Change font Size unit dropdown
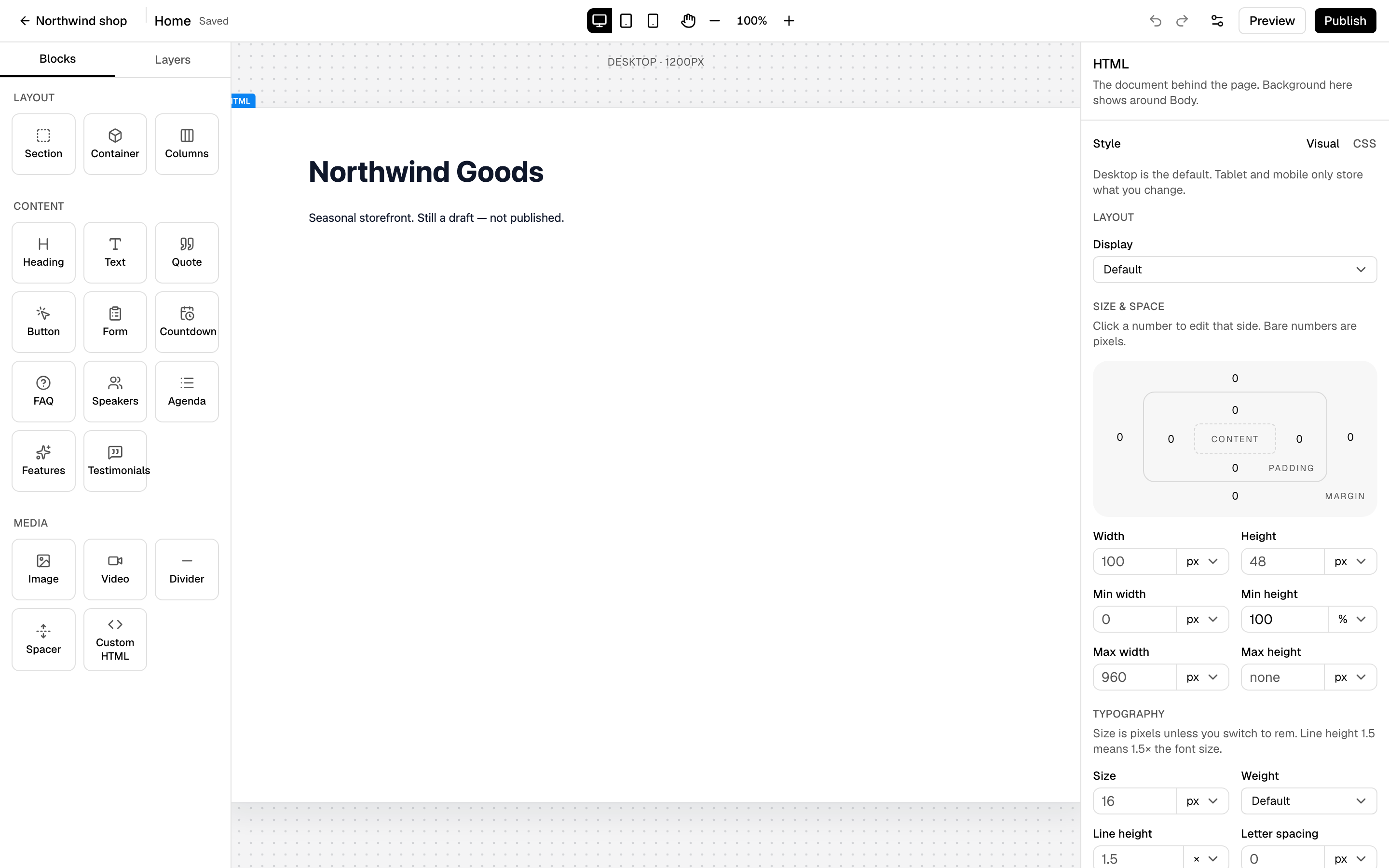 [x=1202, y=801]
